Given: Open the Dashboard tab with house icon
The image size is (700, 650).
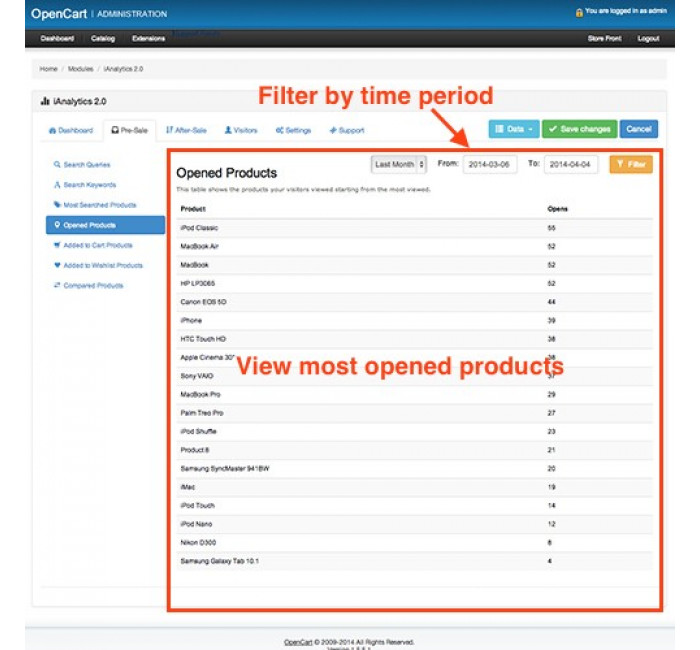Looking at the screenshot, I should point(71,130).
